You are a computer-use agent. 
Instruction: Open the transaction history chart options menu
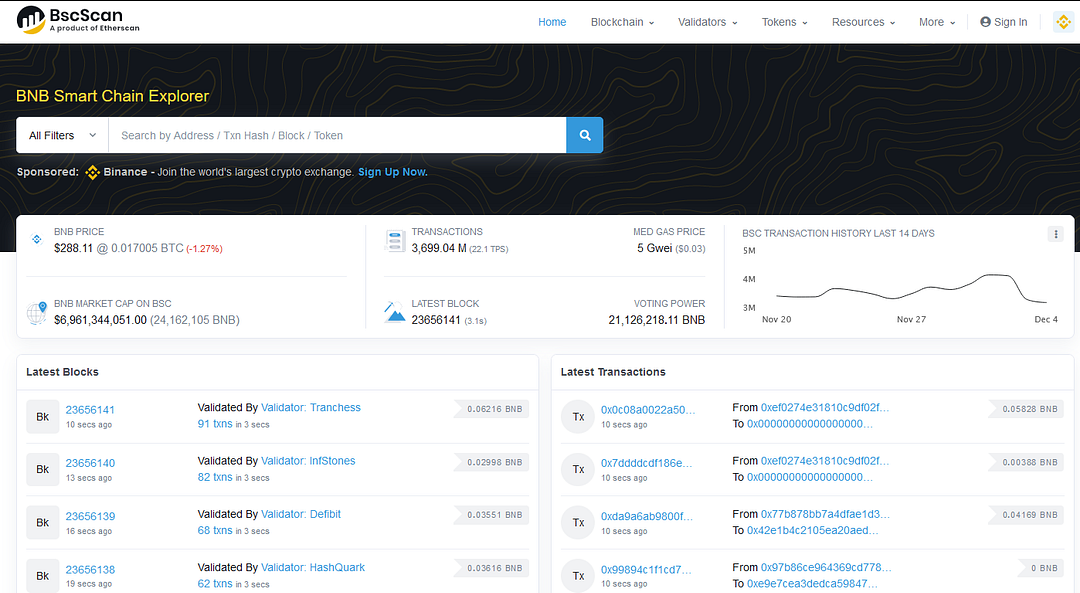tap(1056, 233)
